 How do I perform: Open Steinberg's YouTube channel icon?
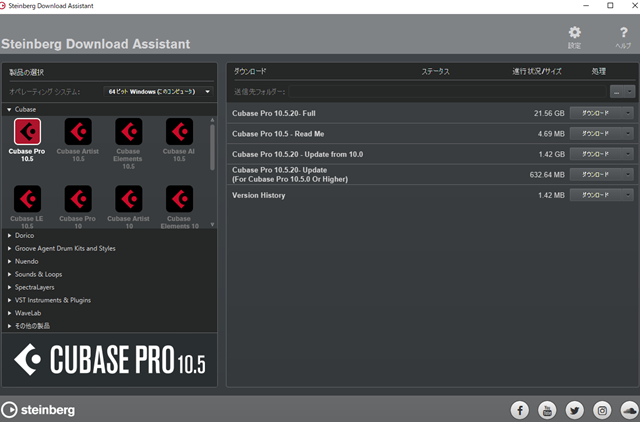pyautogui.click(x=547, y=409)
